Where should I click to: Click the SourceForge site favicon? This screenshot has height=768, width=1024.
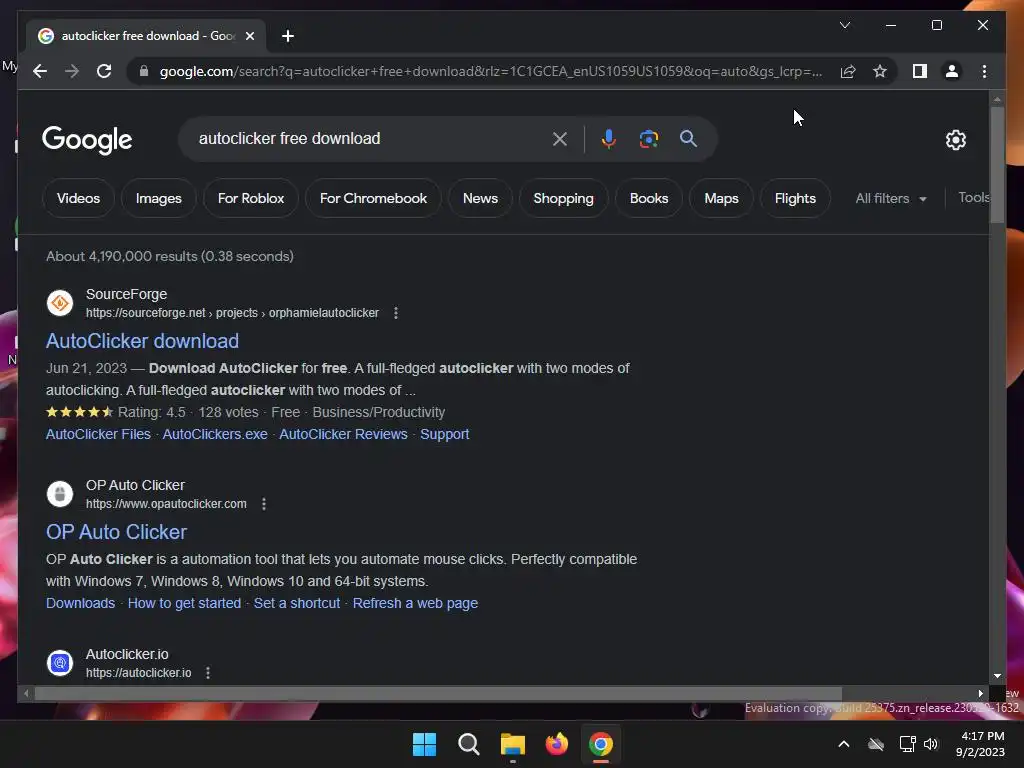coord(60,303)
